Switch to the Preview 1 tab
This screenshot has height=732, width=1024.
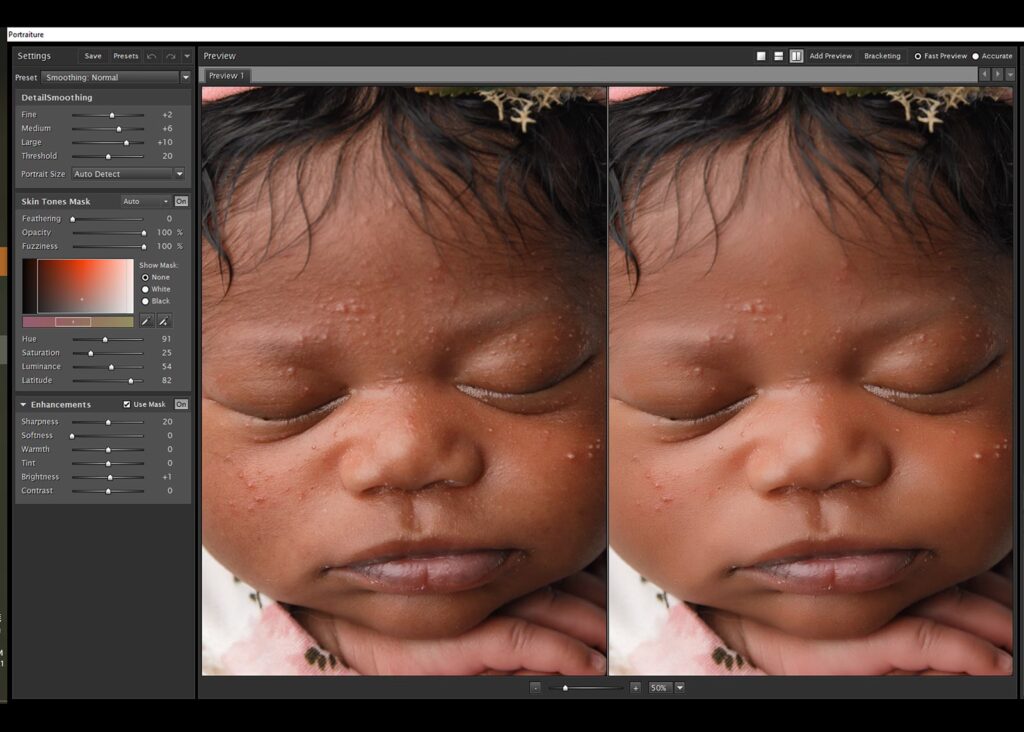226,76
